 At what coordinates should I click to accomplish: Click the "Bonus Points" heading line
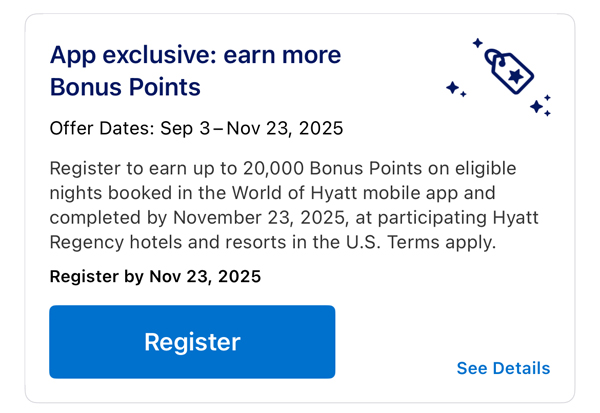coord(125,87)
